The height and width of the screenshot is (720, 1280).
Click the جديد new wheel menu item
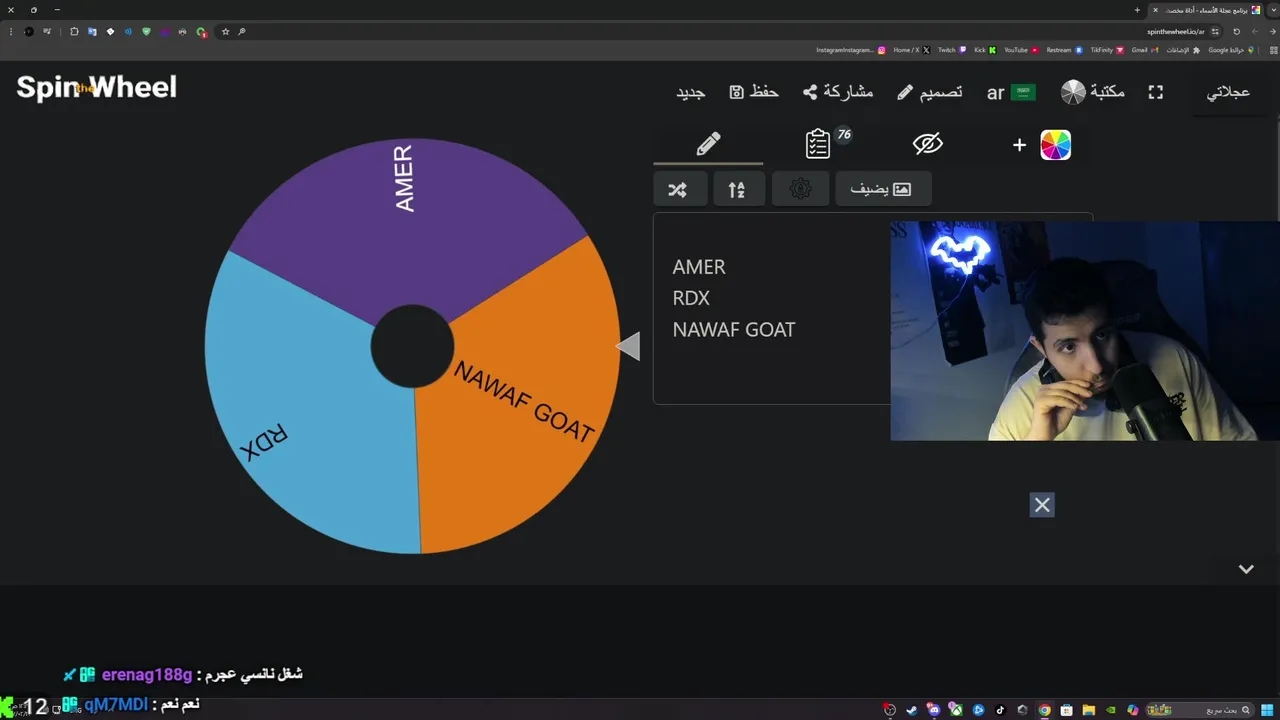(691, 92)
